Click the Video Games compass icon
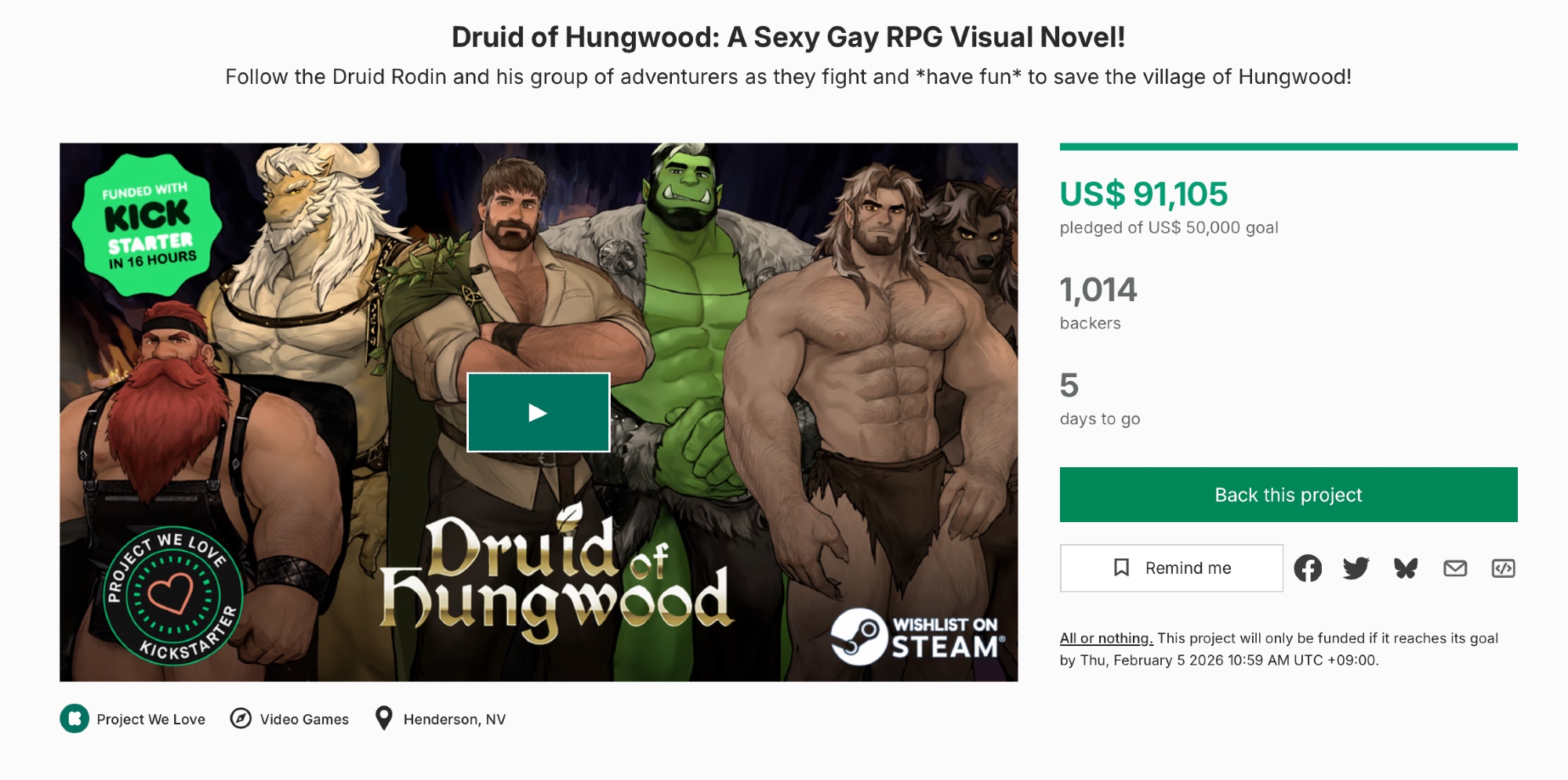Viewport: 1568px width, 780px height. (x=241, y=718)
